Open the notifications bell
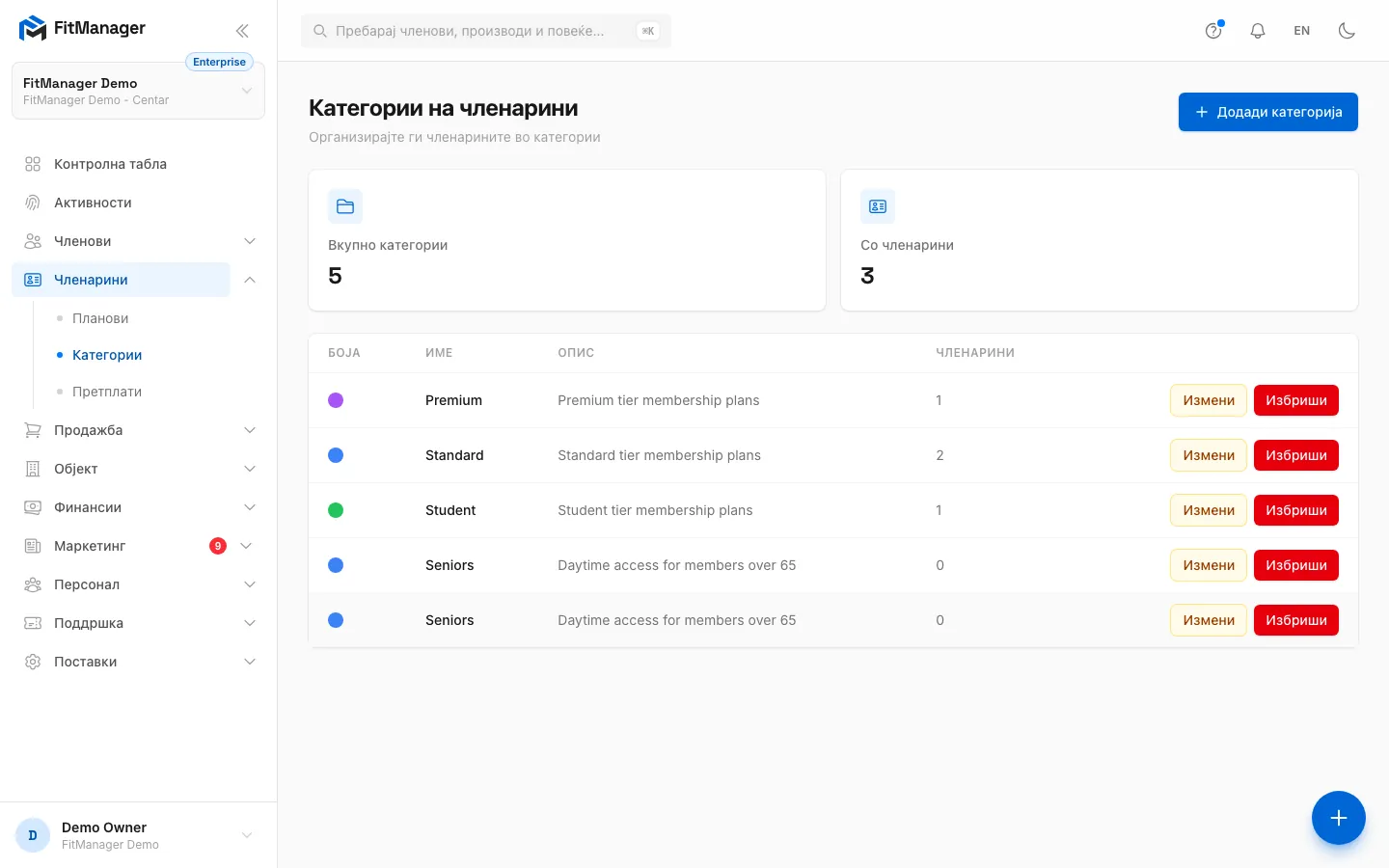The image size is (1389, 868). pos(1258,31)
